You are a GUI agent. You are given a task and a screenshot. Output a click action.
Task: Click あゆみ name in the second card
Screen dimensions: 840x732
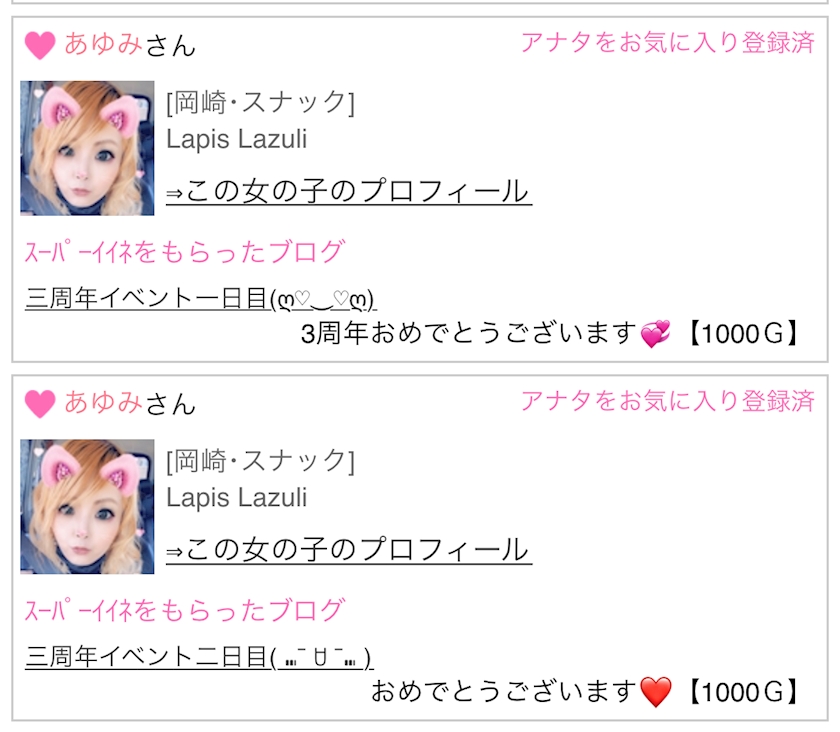tap(103, 402)
